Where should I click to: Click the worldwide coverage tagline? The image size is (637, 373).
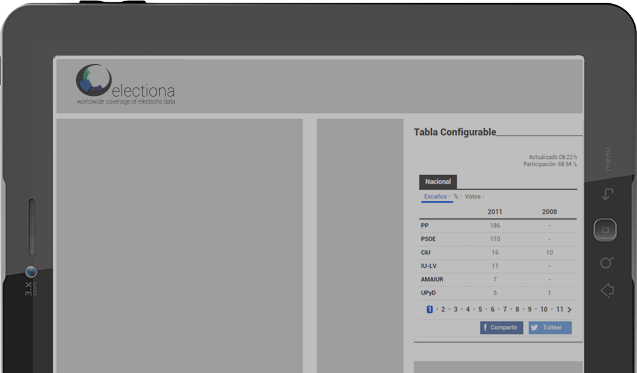click(126, 102)
